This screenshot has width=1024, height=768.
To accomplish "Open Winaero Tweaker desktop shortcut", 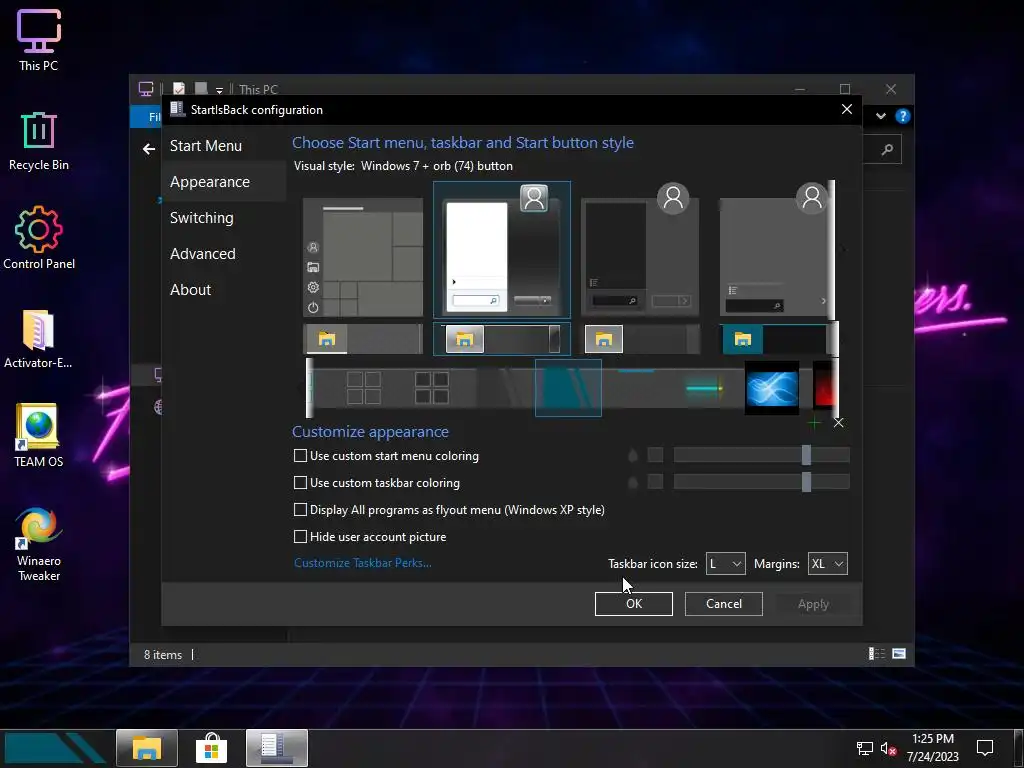I will pos(39,544).
